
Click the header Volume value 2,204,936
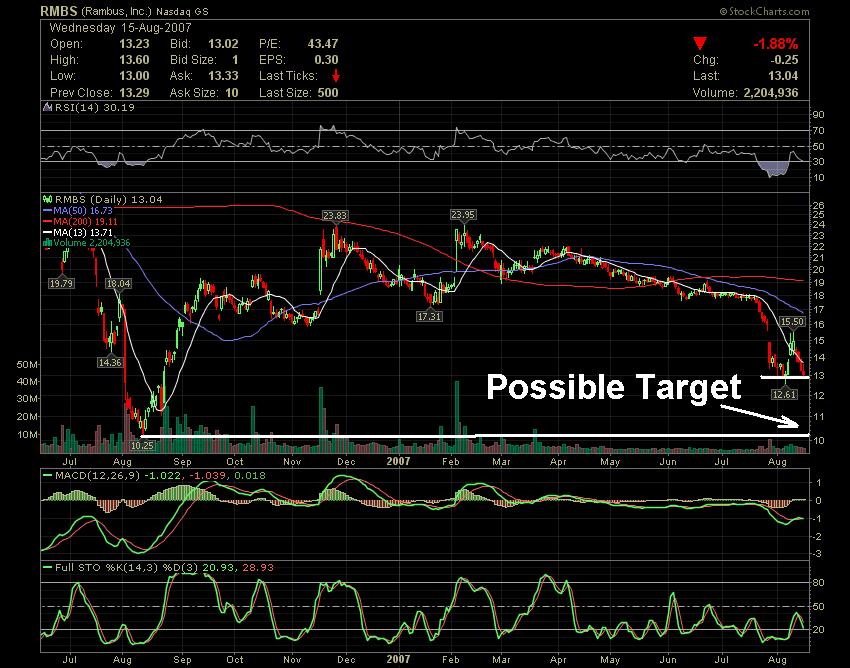[771, 92]
